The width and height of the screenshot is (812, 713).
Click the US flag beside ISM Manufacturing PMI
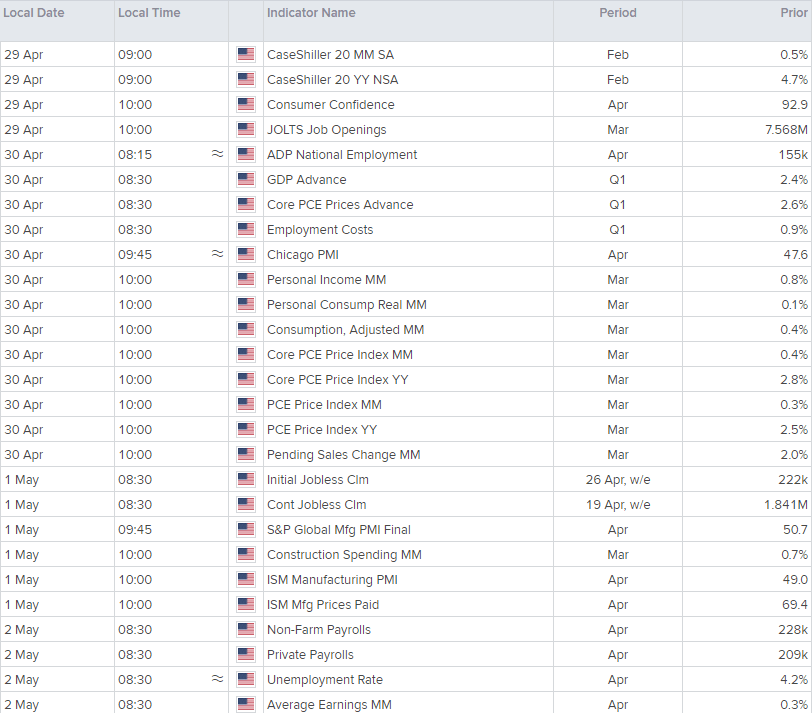tap(246, 579)
